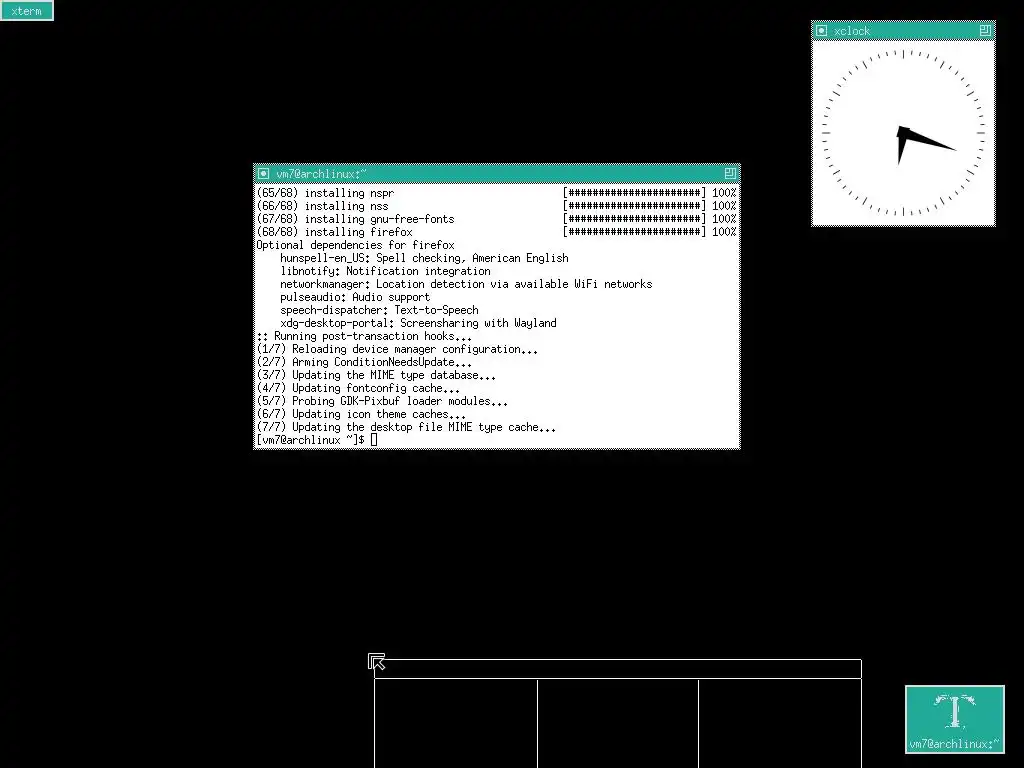Click the '[vm7@archlinux ~]$' prompt text
Image resolution: width=1024 pixels, height=768 pixels.
pyautogui.click(x=310, y=440)
